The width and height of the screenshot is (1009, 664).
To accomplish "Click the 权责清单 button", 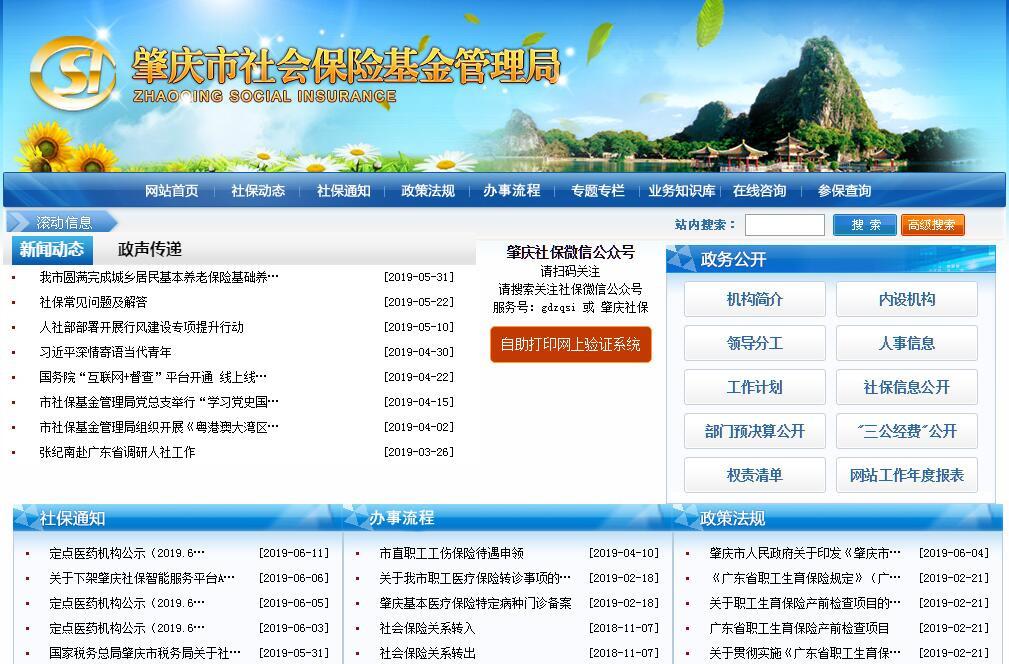I will (x=755, y=475).
